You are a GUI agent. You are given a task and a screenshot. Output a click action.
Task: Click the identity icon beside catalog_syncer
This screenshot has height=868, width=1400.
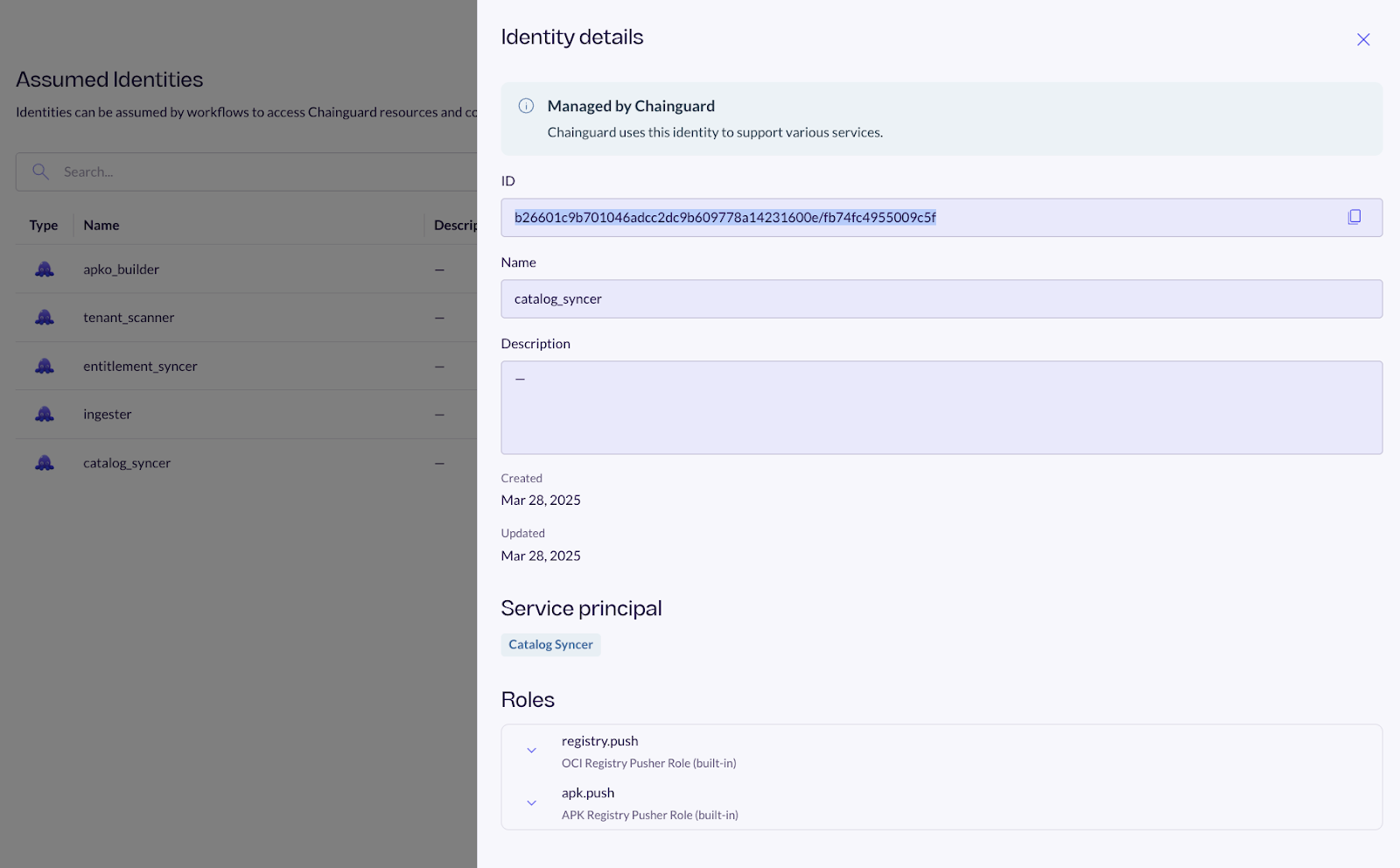click(x=43, y=462)
